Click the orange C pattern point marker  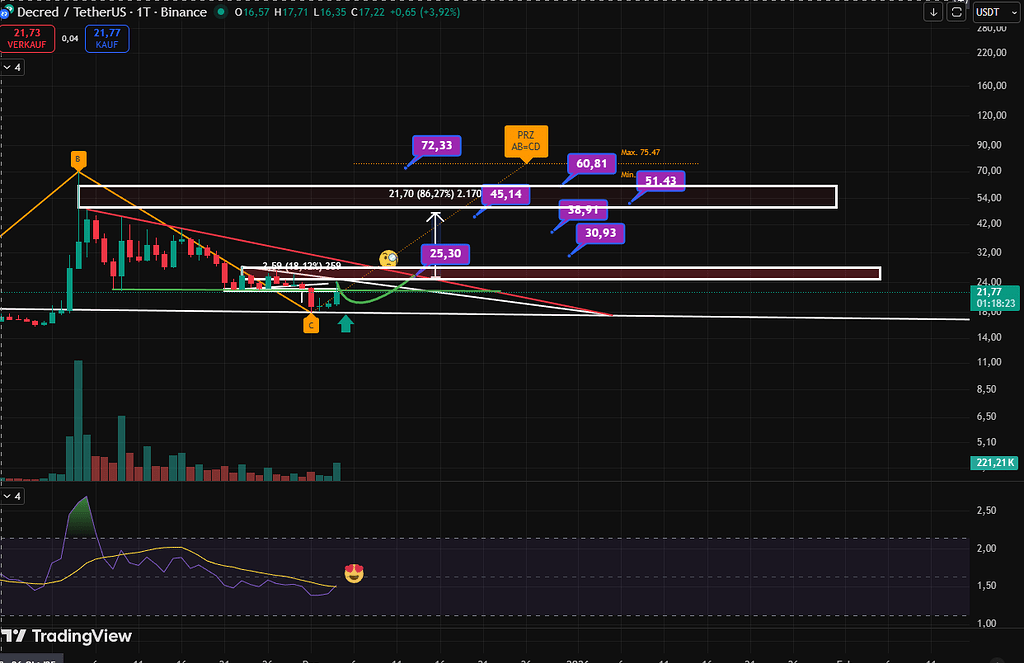pos(311,325)
